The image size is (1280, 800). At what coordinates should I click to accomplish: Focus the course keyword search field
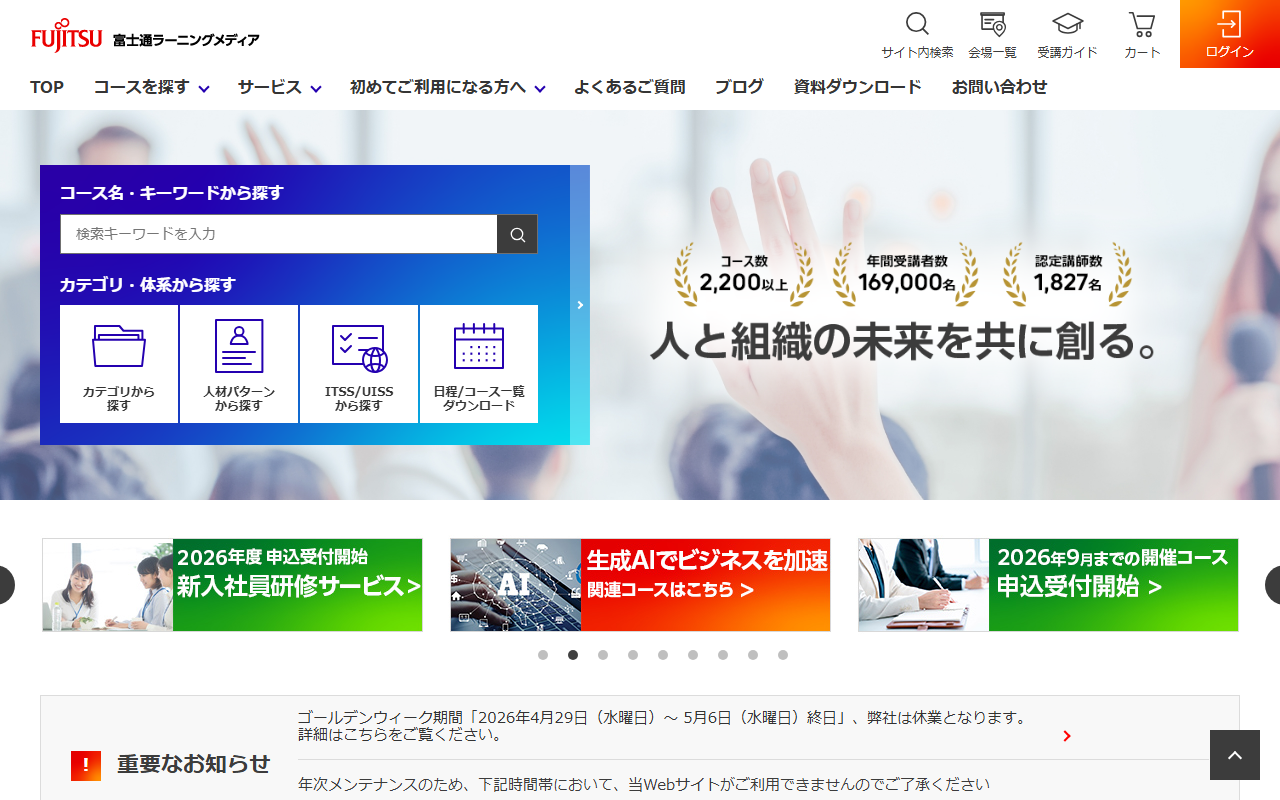279,234
